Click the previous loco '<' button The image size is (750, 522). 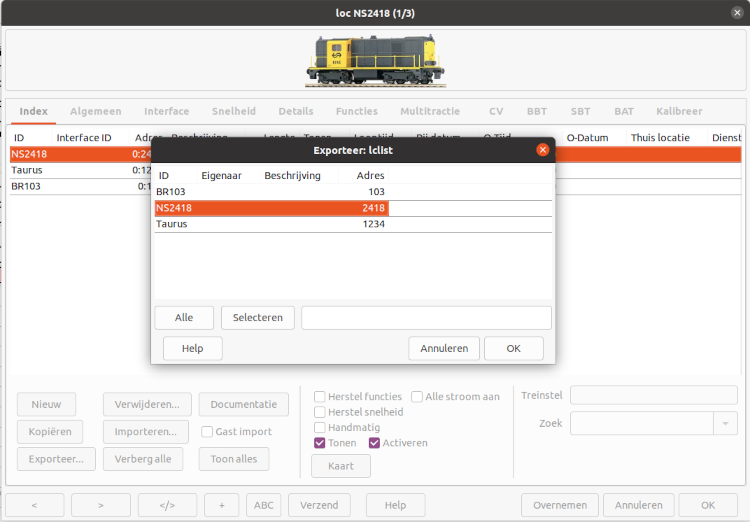34,505
